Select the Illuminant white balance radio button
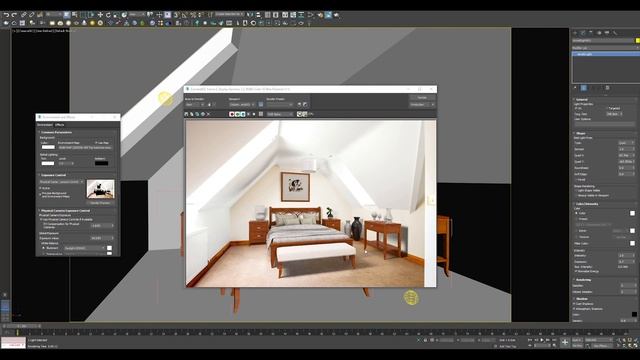Screen dimensions: 640x360 click(x=43, y=248)
